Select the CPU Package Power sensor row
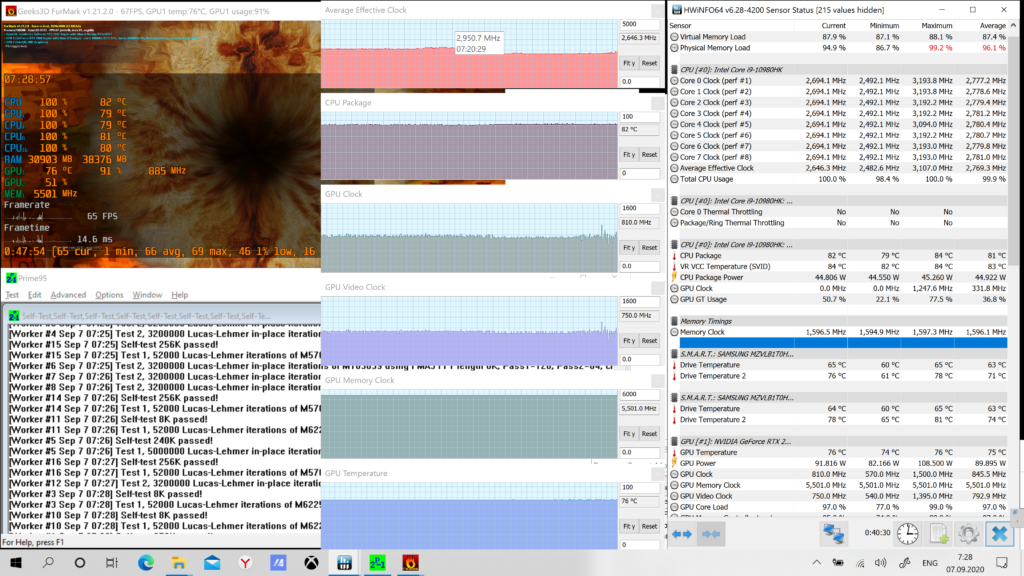Screen dimensions: 1024x576 point(839,278)
